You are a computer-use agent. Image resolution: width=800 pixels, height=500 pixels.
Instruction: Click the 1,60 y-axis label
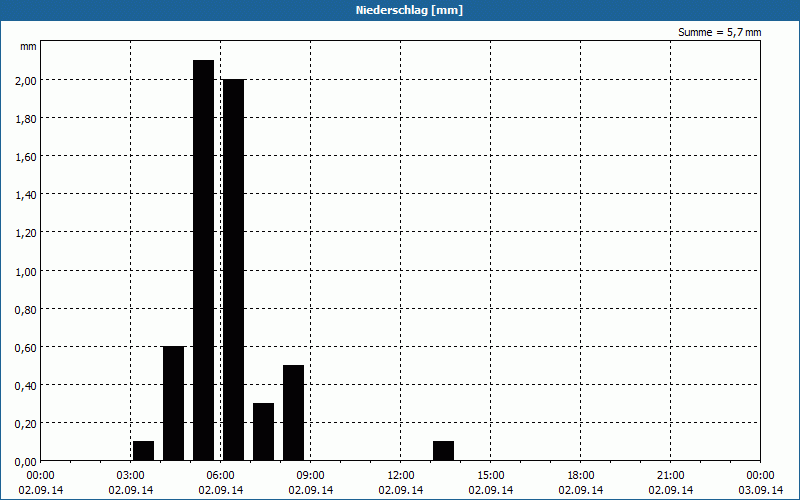coord(26,157)
